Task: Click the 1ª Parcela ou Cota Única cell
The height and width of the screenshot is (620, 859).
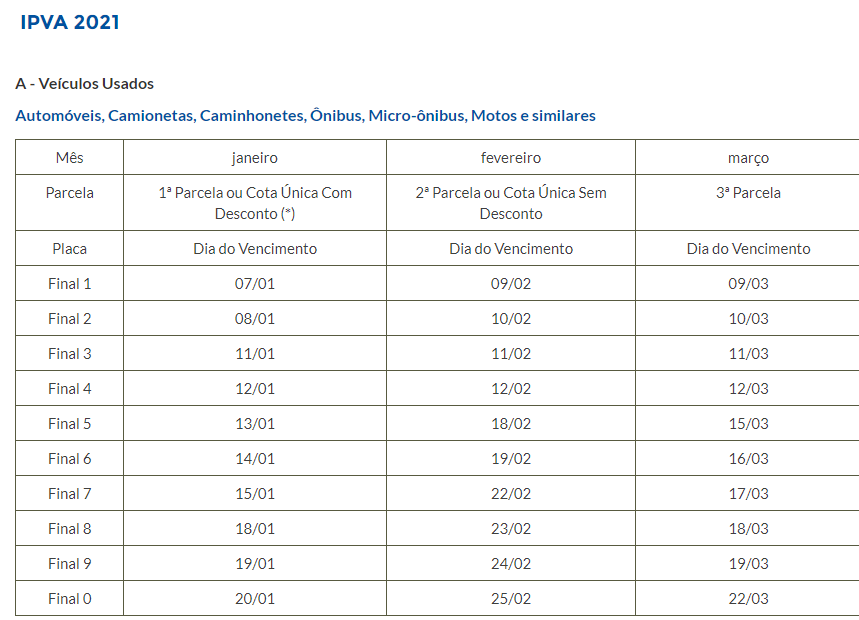Action: 255,203
